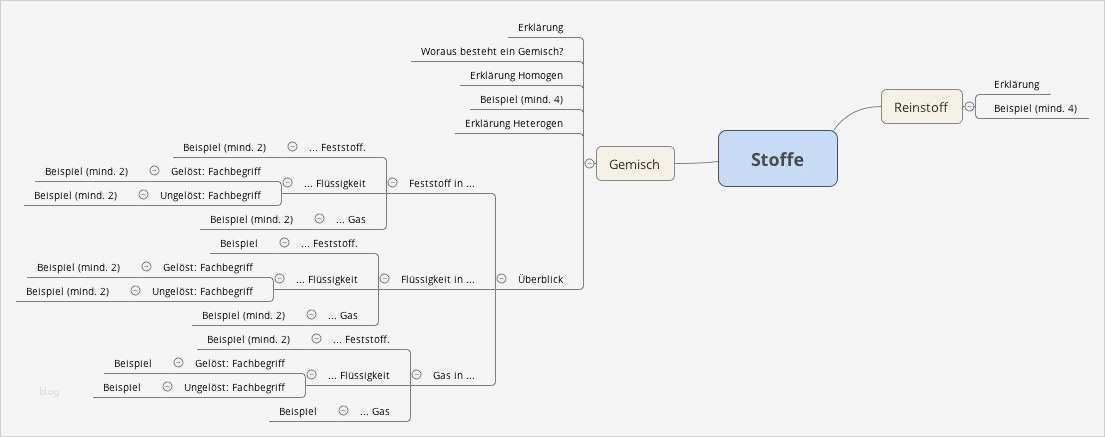Select the Reinstoff node
Image resolution: width=1105 pixels, height=437 pixels.
[921, 106]
